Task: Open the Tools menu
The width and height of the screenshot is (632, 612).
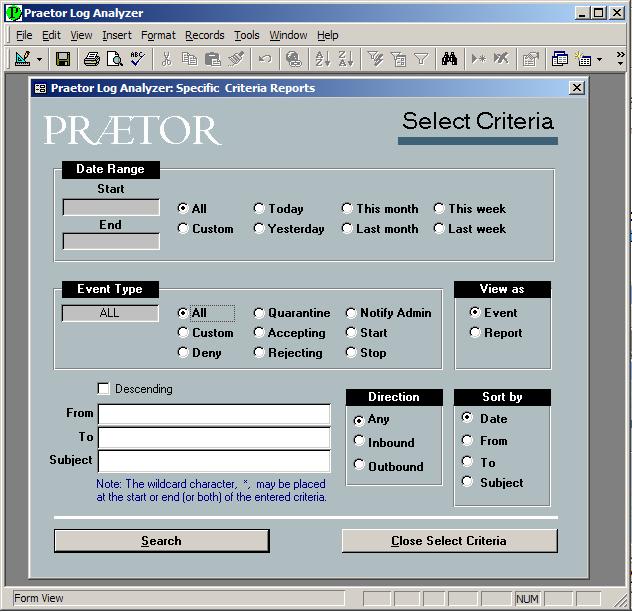Action: click(x=247, y=35)
